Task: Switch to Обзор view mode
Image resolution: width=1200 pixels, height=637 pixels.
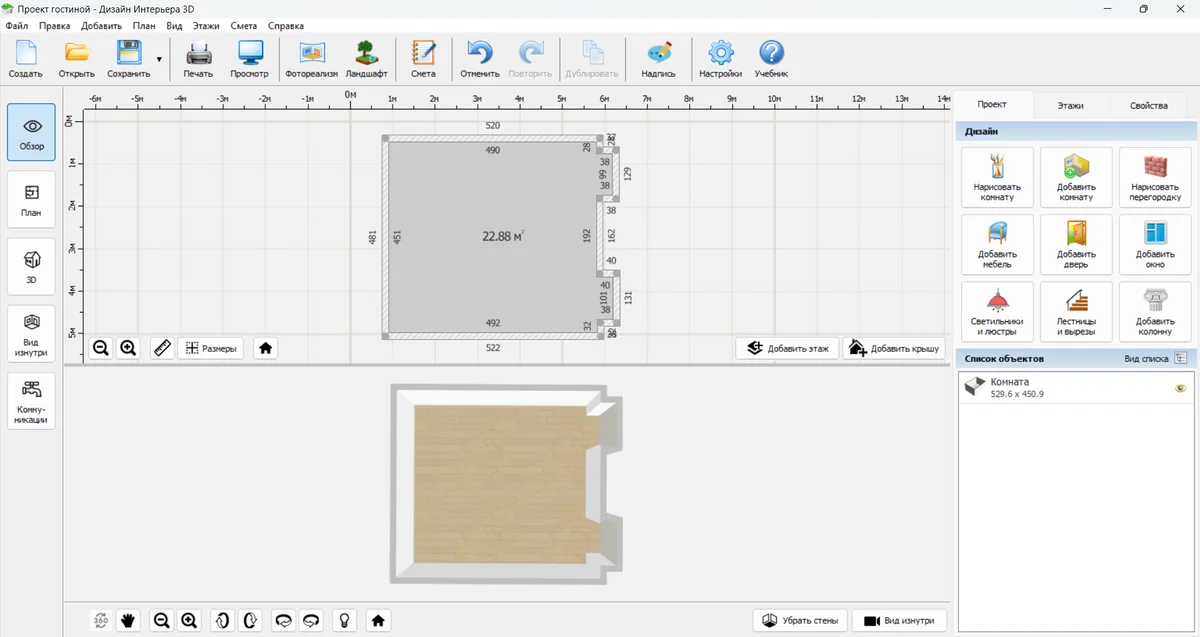Action: pos(32,132)
